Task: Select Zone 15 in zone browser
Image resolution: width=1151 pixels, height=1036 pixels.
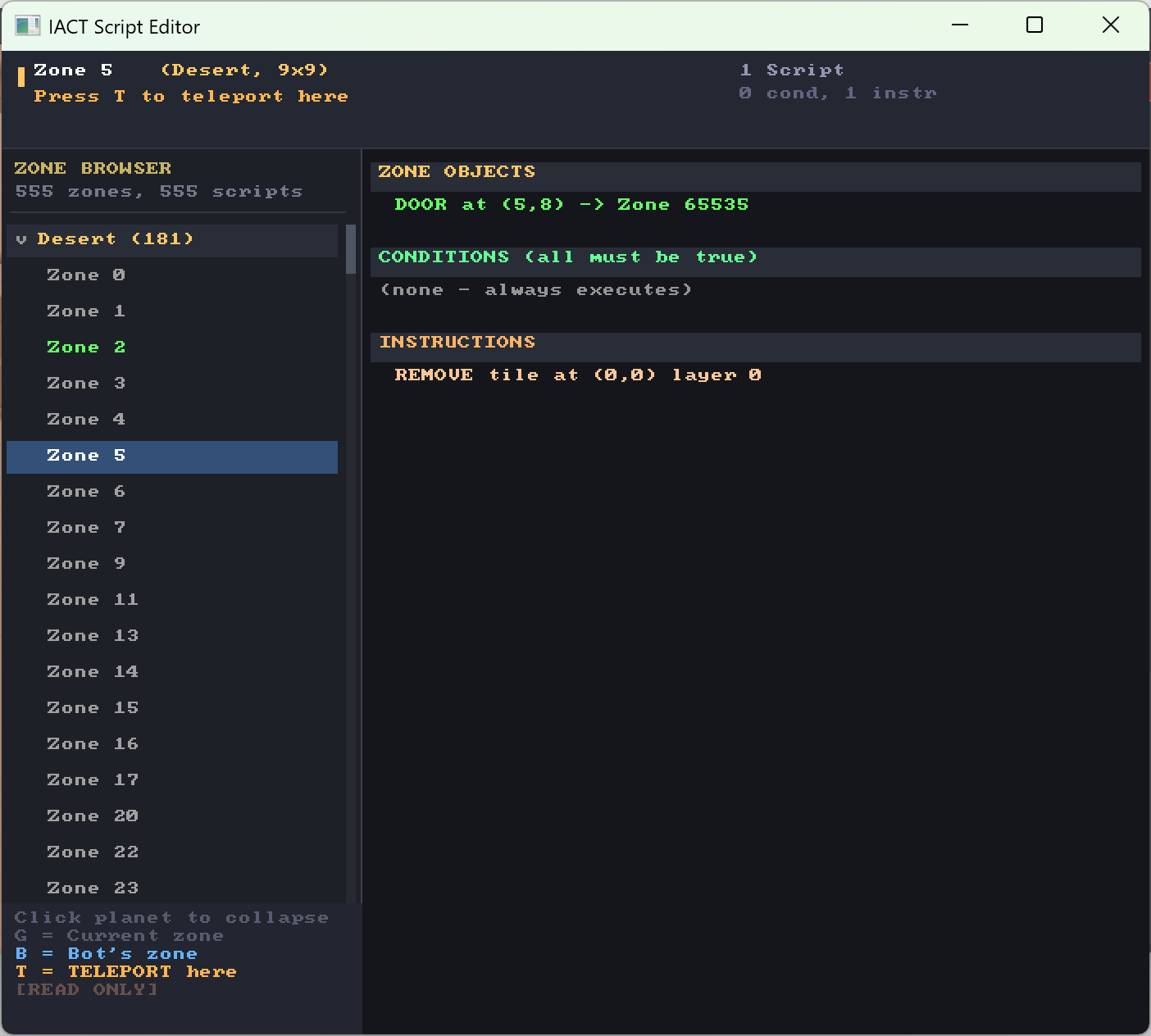Action: pyautogui.click(x=172, y=708)
